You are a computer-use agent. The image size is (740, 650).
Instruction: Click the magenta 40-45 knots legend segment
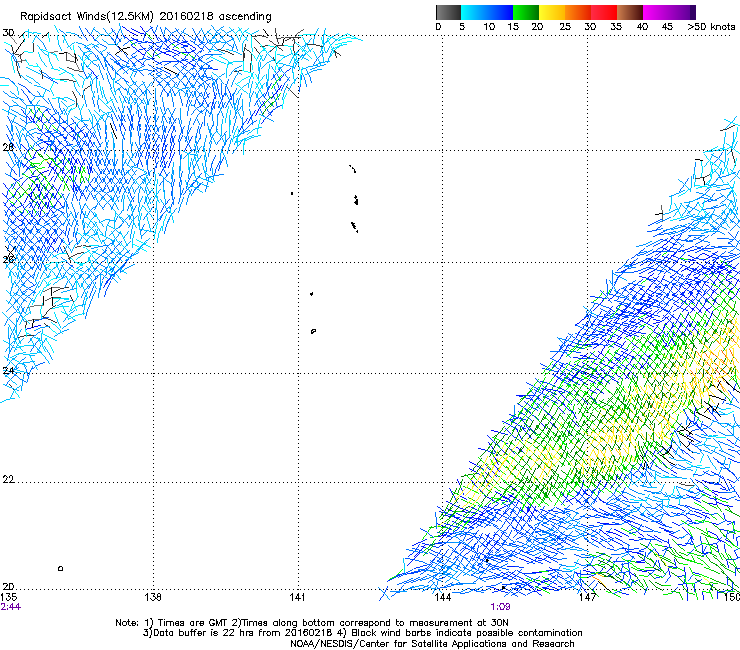(x=656, y=12)
